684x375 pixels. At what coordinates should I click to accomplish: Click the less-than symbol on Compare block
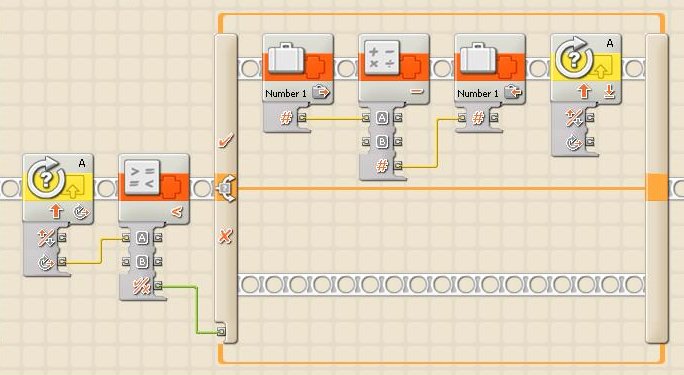click(x=176, y=212)
